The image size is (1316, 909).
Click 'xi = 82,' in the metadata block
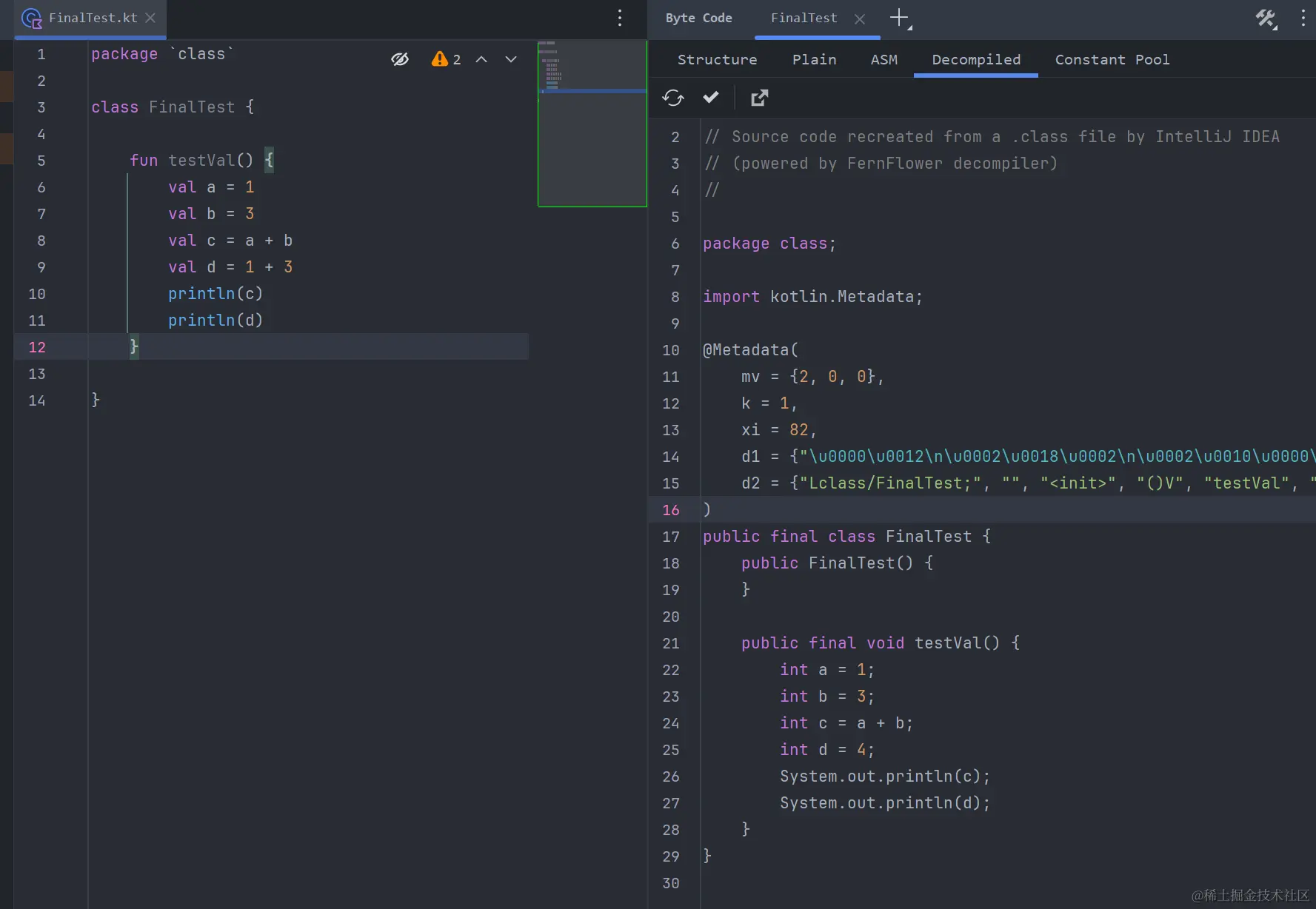point(779,430)
